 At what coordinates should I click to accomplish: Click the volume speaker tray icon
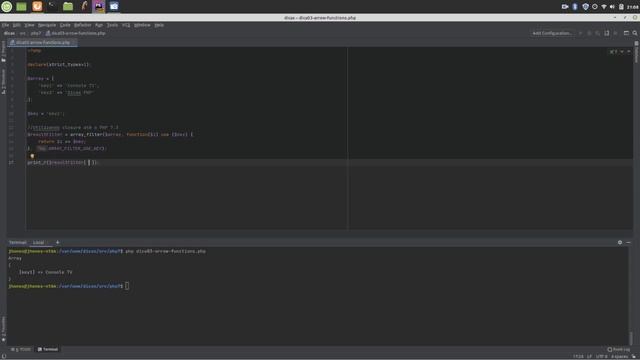coord(612,7)
